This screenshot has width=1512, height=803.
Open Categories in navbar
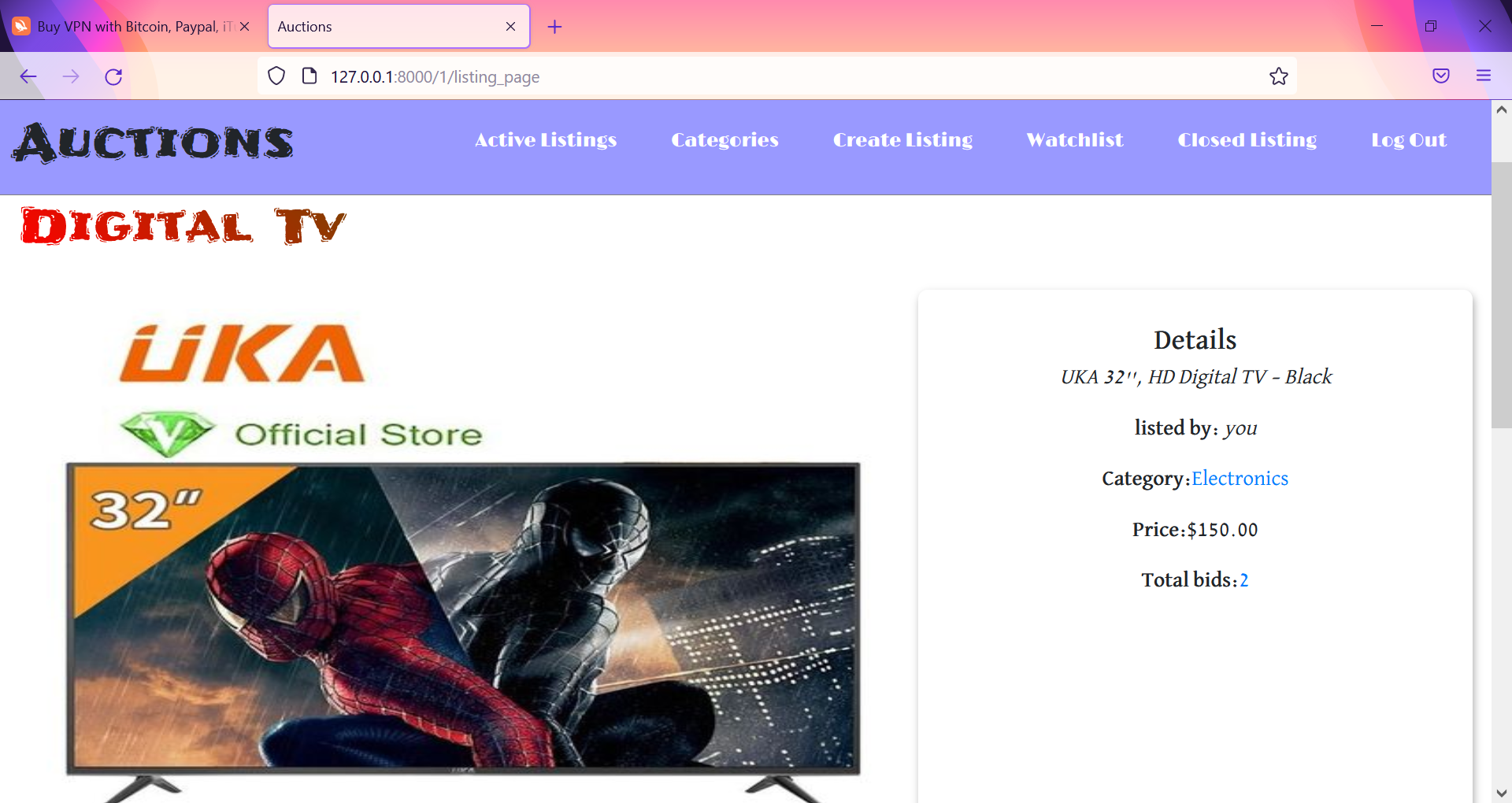724,140
